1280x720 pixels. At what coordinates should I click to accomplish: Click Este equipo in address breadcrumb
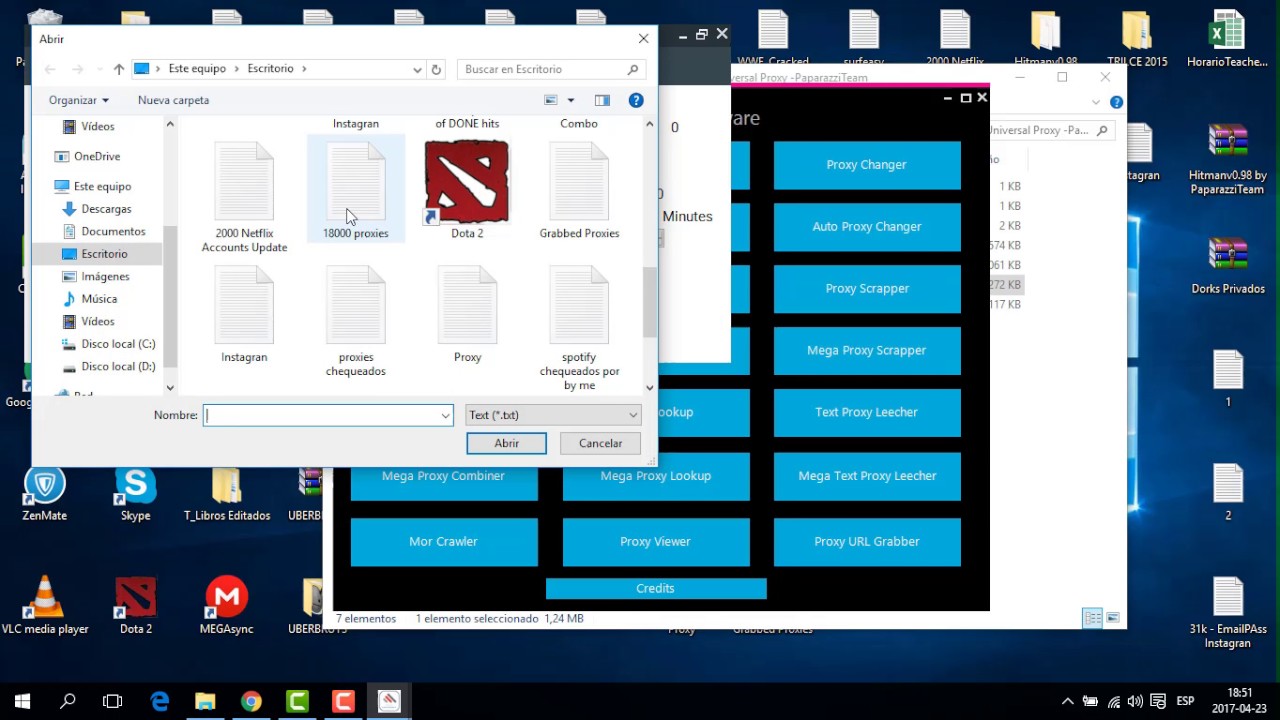pyautogui.click(x=197, y=69)
